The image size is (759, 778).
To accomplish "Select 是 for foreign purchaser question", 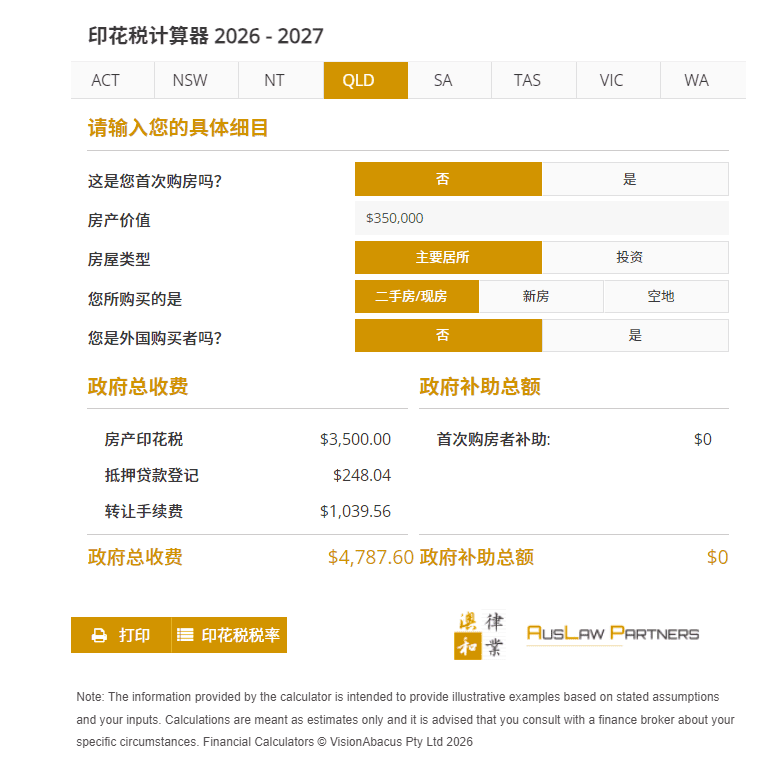I will click(635, 335).
